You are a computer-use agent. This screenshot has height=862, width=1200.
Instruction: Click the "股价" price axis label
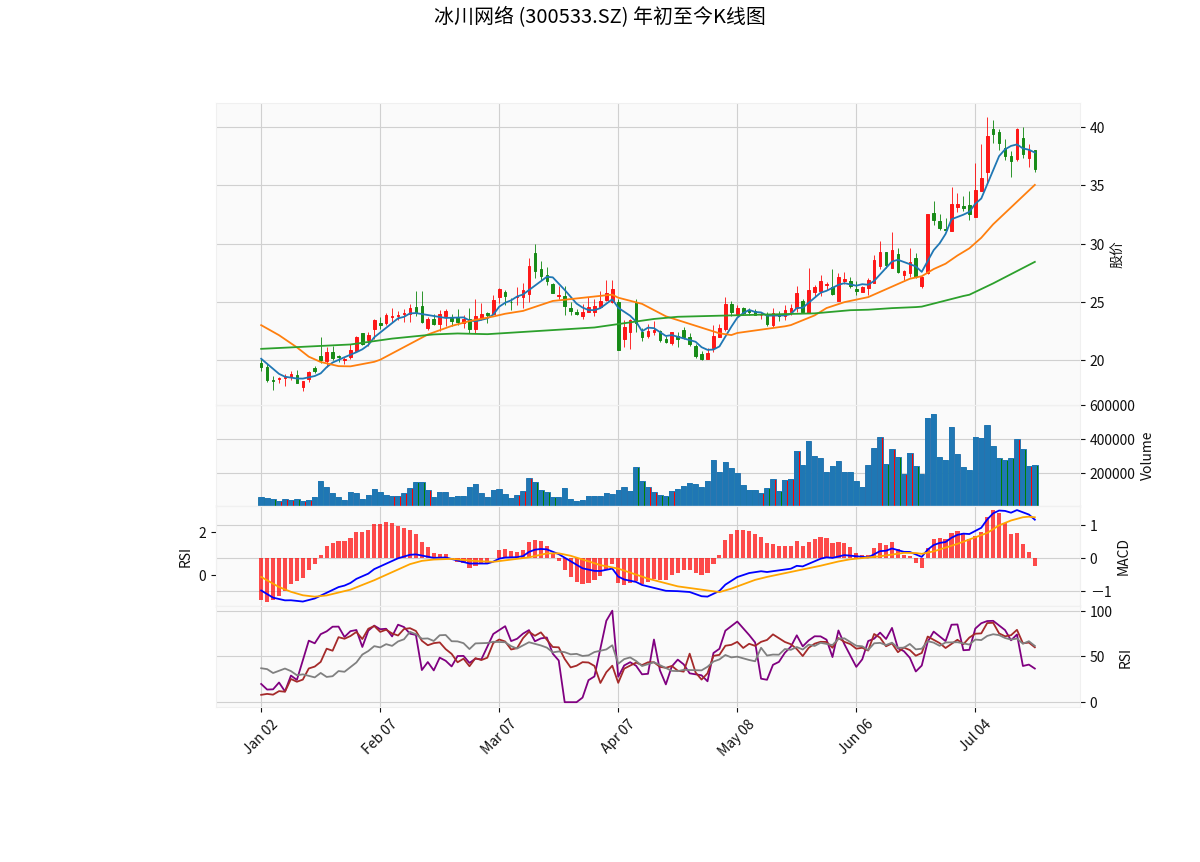click(x=1116, y=255)
